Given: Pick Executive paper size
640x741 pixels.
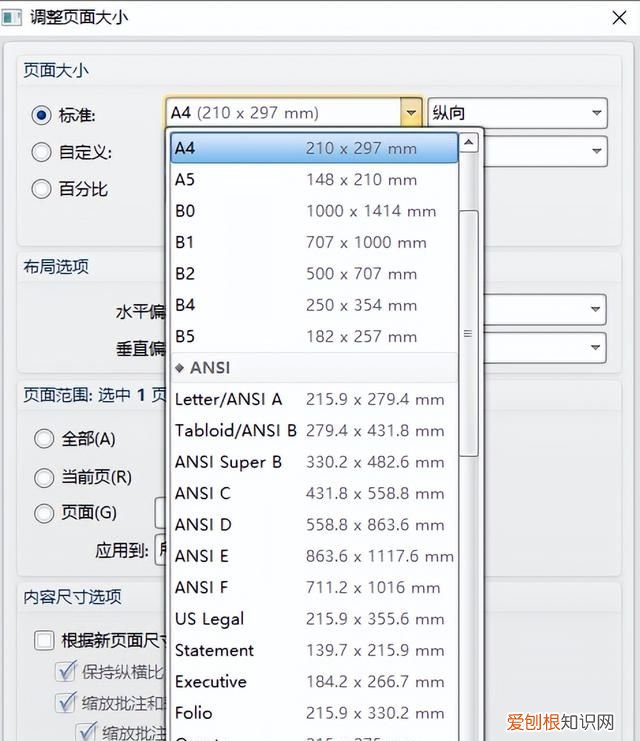Looking at the screenshot, I should point(314,681).
